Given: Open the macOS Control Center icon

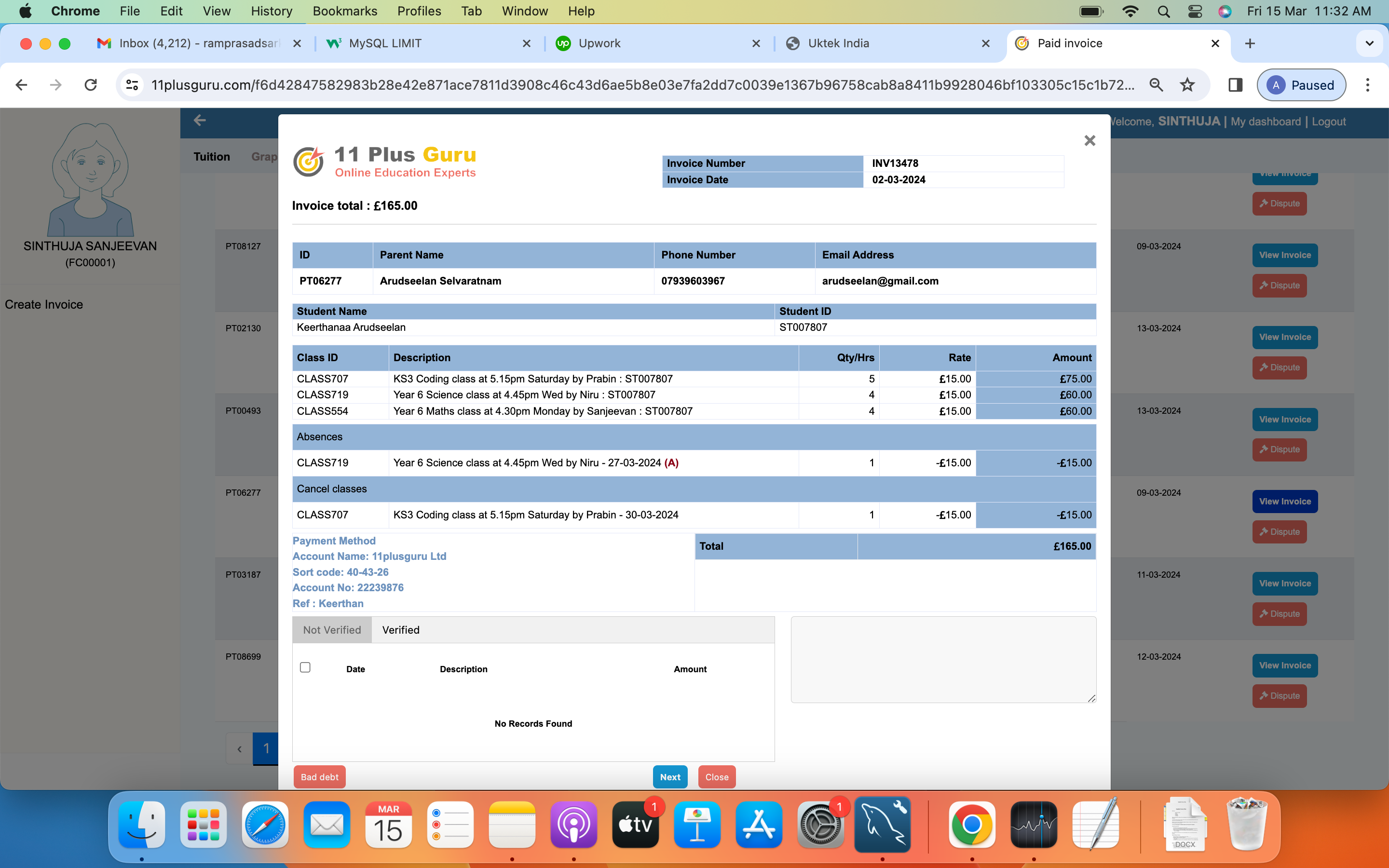Looking at the screenshot, I should coord(1195,11).
